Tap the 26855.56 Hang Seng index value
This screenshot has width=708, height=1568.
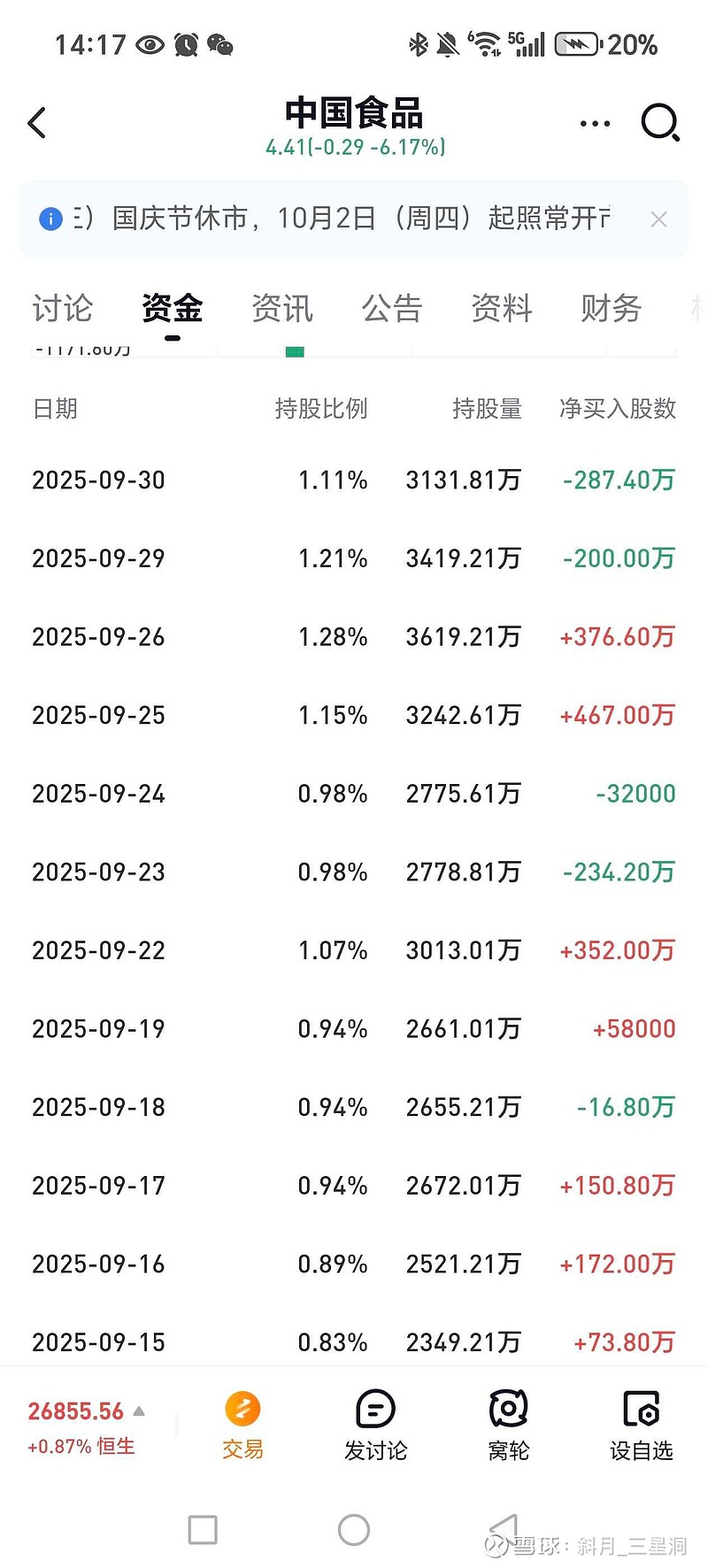[76, 1411]
